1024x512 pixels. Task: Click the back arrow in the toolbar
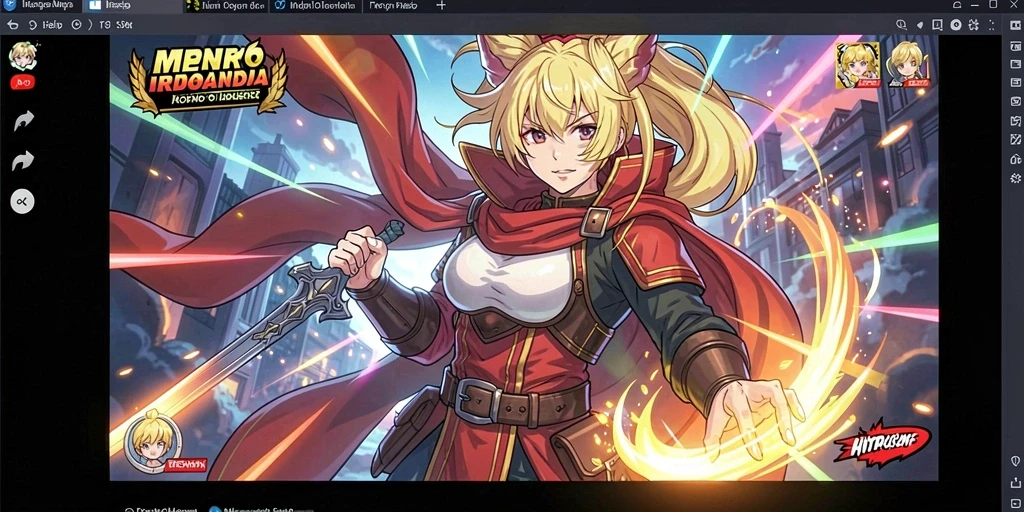coord(12,25)
